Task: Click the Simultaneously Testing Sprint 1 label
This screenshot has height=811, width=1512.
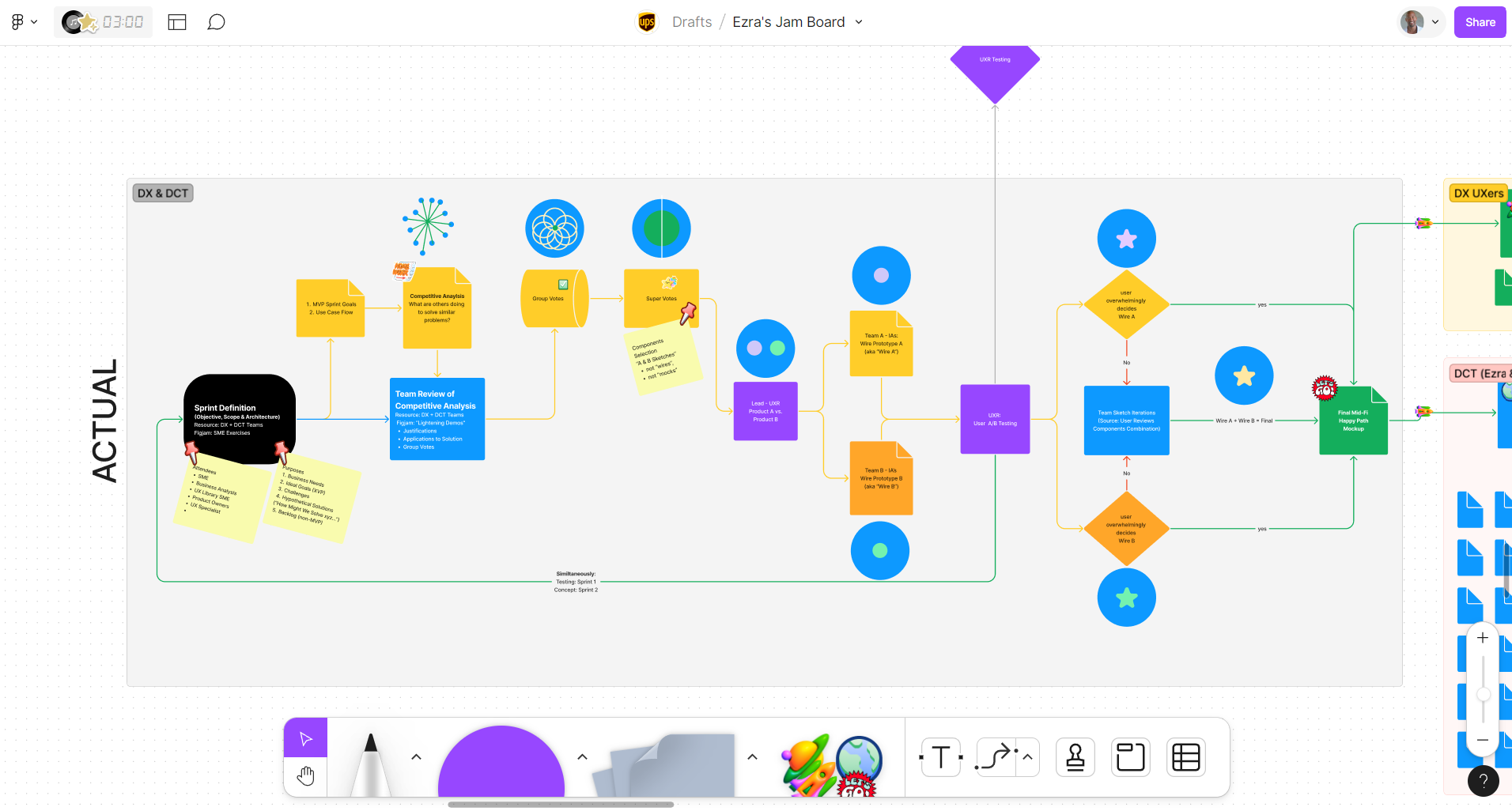Action: (576, 582)
